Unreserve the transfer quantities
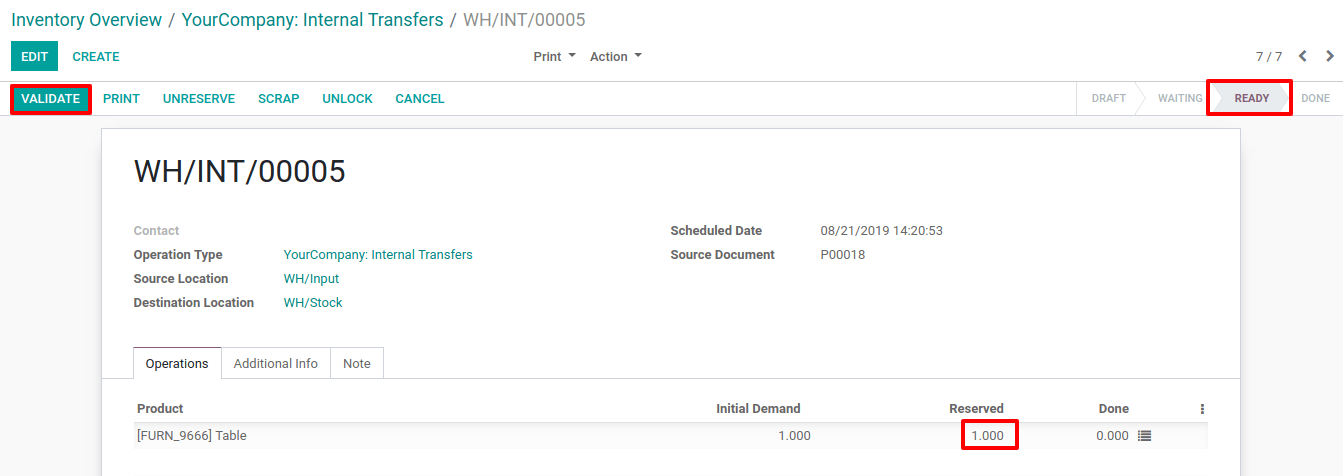The height and width of the screenshot is (476, 1343). pos(199,99)
